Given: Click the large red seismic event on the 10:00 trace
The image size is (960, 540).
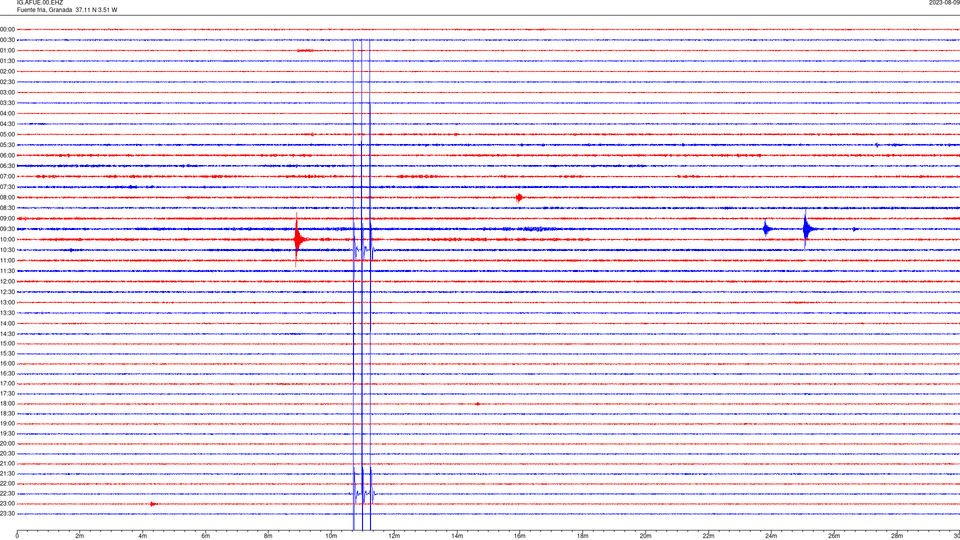Looking at the screenshot, I should [298, 239].
